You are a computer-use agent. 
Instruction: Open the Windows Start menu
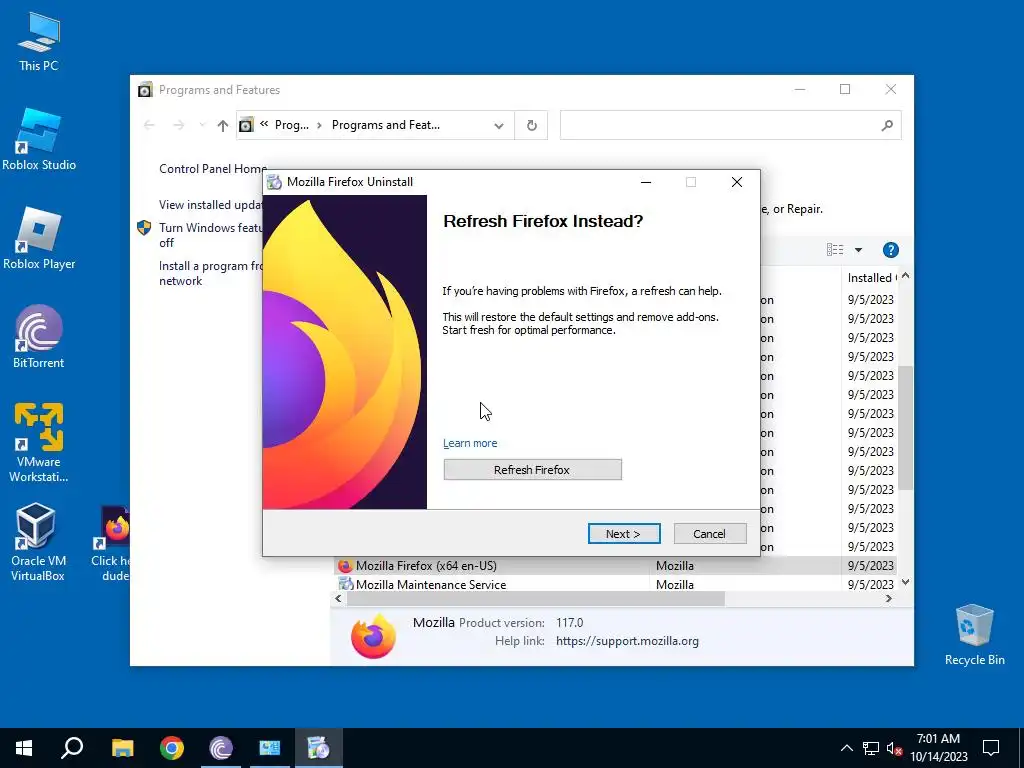point(24,748)
